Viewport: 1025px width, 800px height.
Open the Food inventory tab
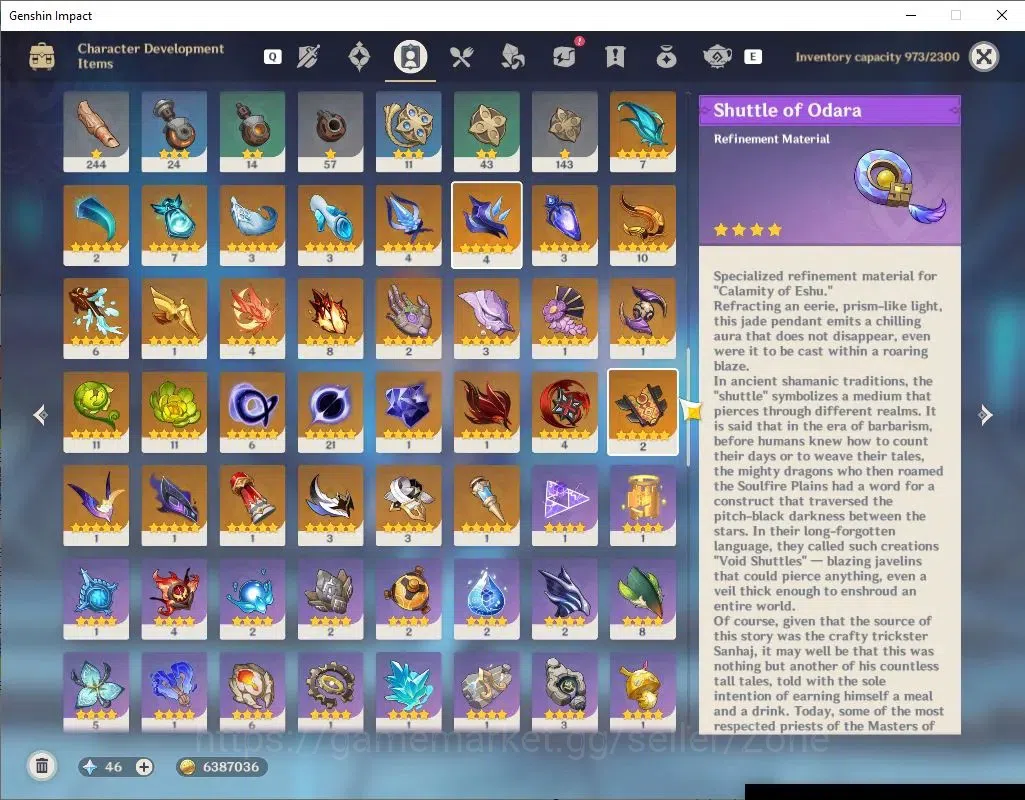461,58
